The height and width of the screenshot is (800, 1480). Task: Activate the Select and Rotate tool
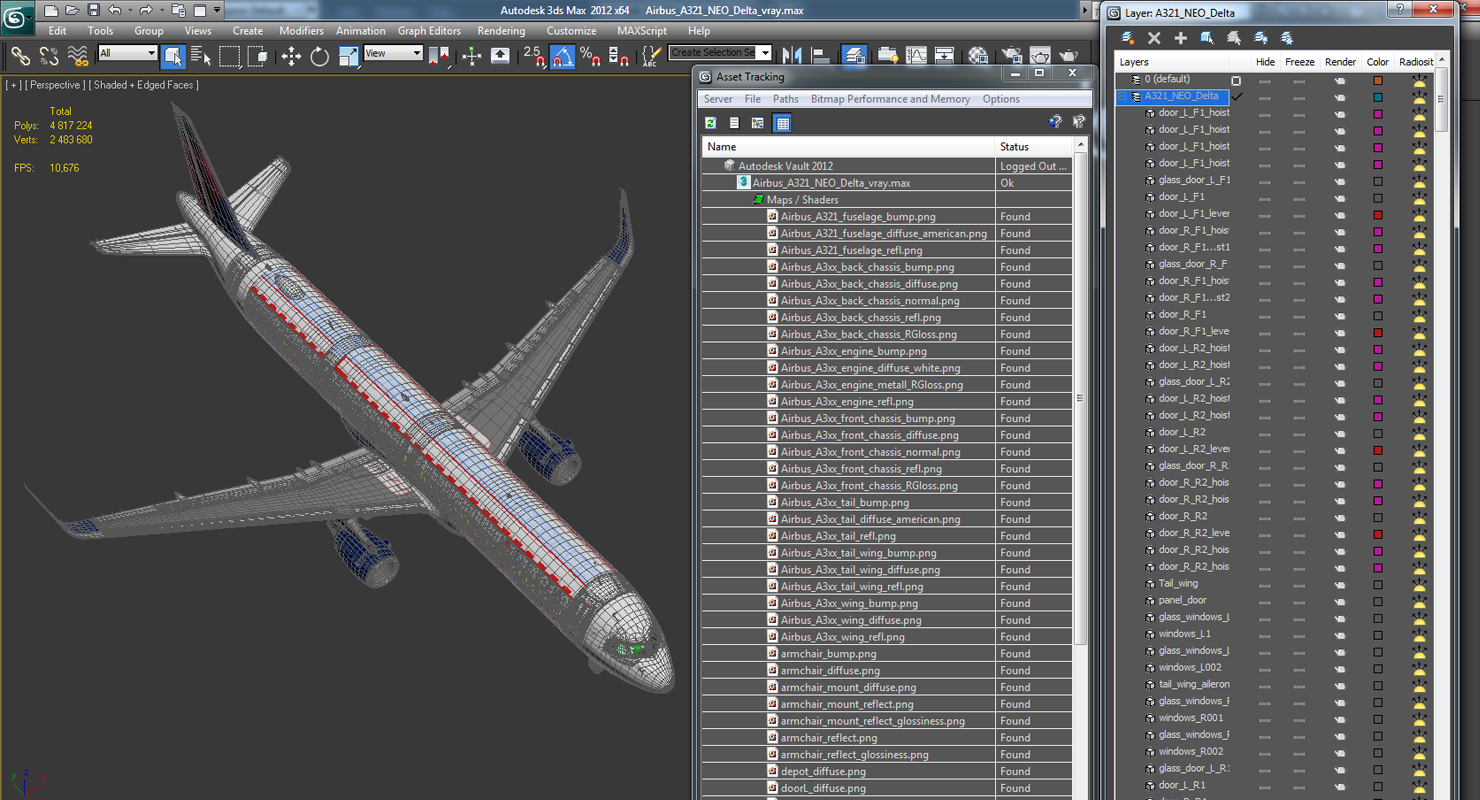[320, 56]
